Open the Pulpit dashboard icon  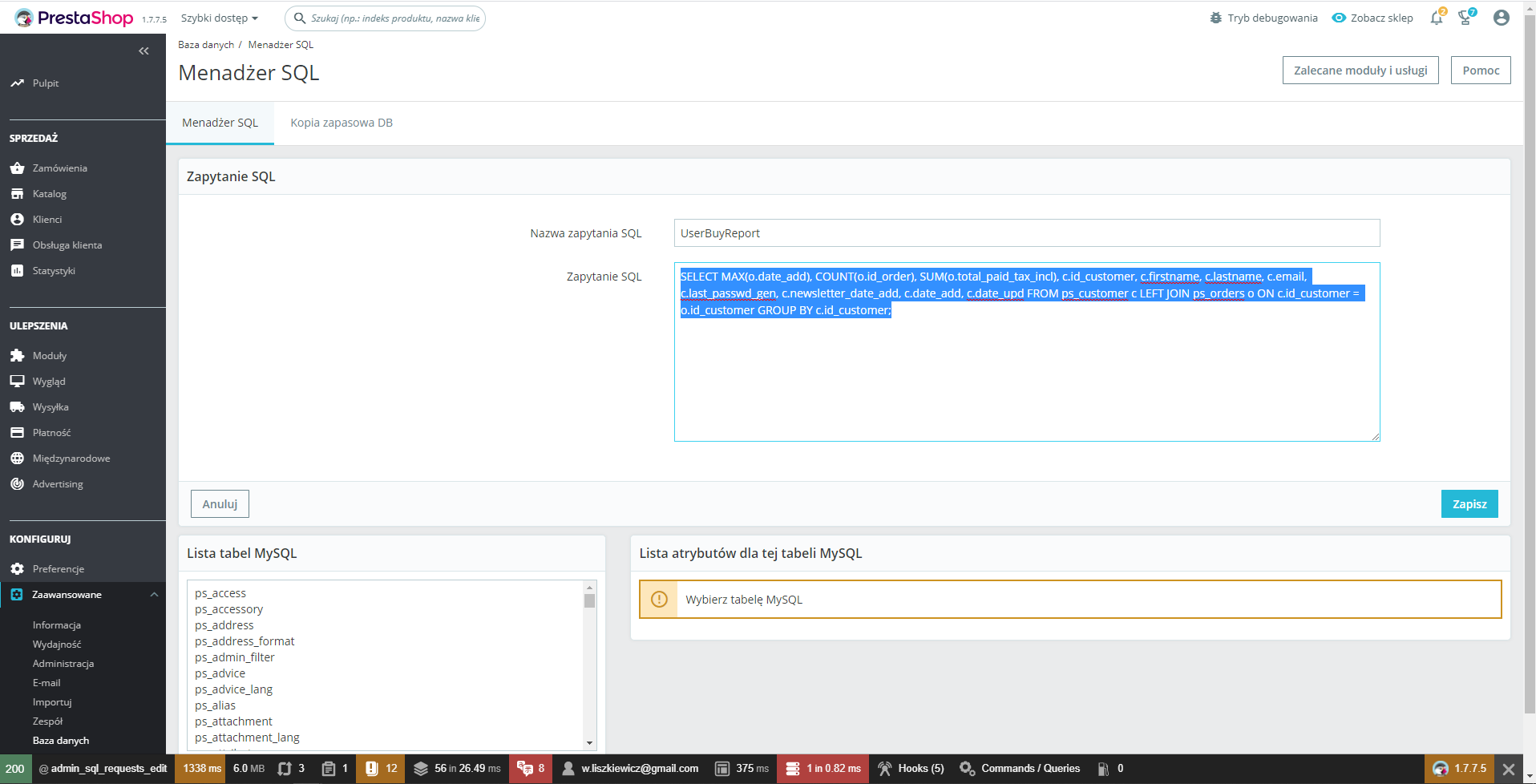tap(17, 83)
